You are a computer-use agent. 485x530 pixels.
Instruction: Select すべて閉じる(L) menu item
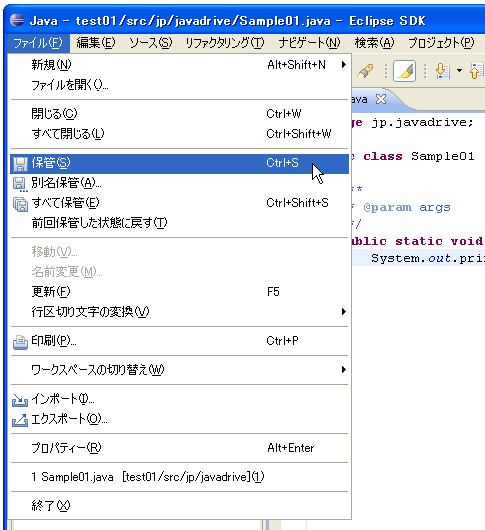pos(179,134)
